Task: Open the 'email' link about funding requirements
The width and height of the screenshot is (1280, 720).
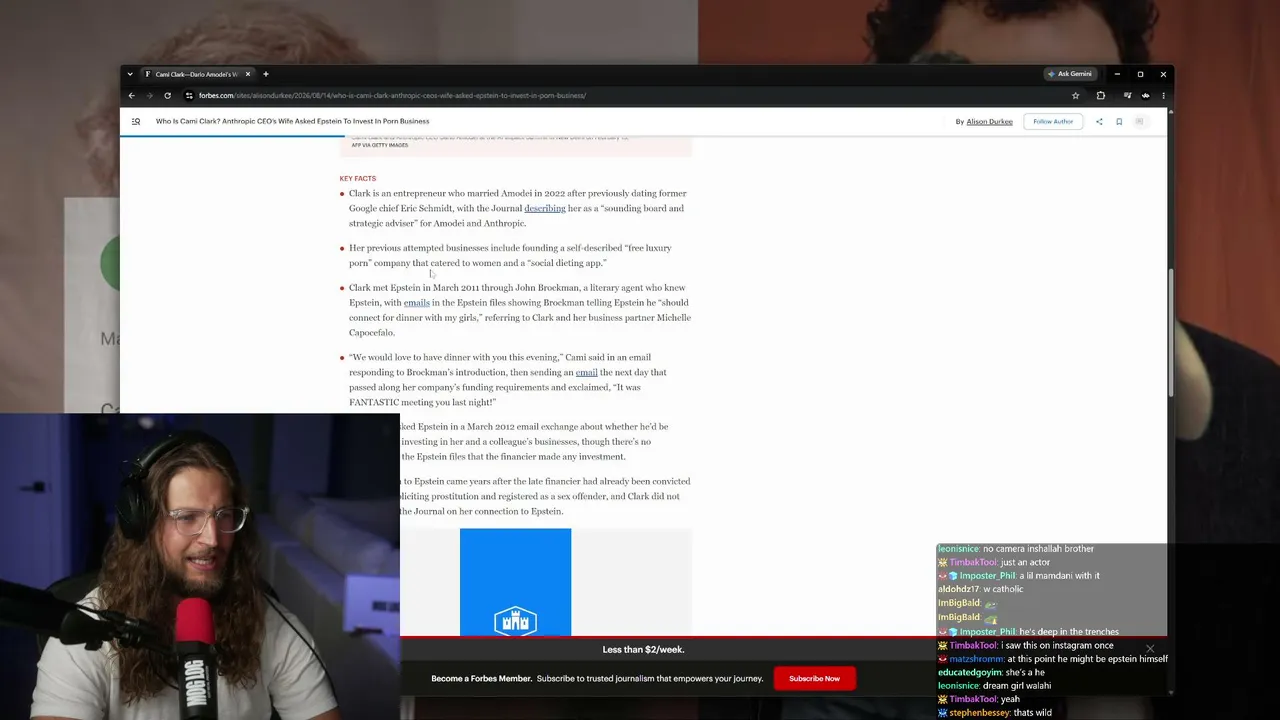Action: pos(586,372)
